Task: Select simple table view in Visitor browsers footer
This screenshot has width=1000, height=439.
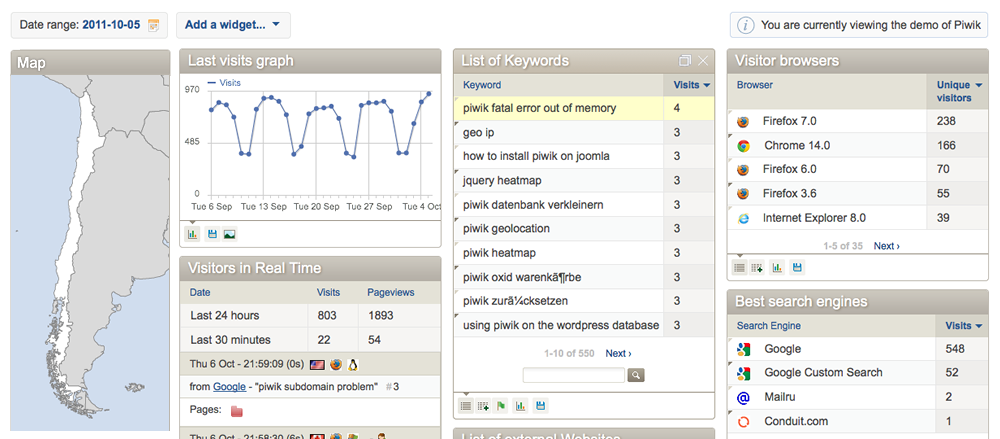Action: [739, 267]
